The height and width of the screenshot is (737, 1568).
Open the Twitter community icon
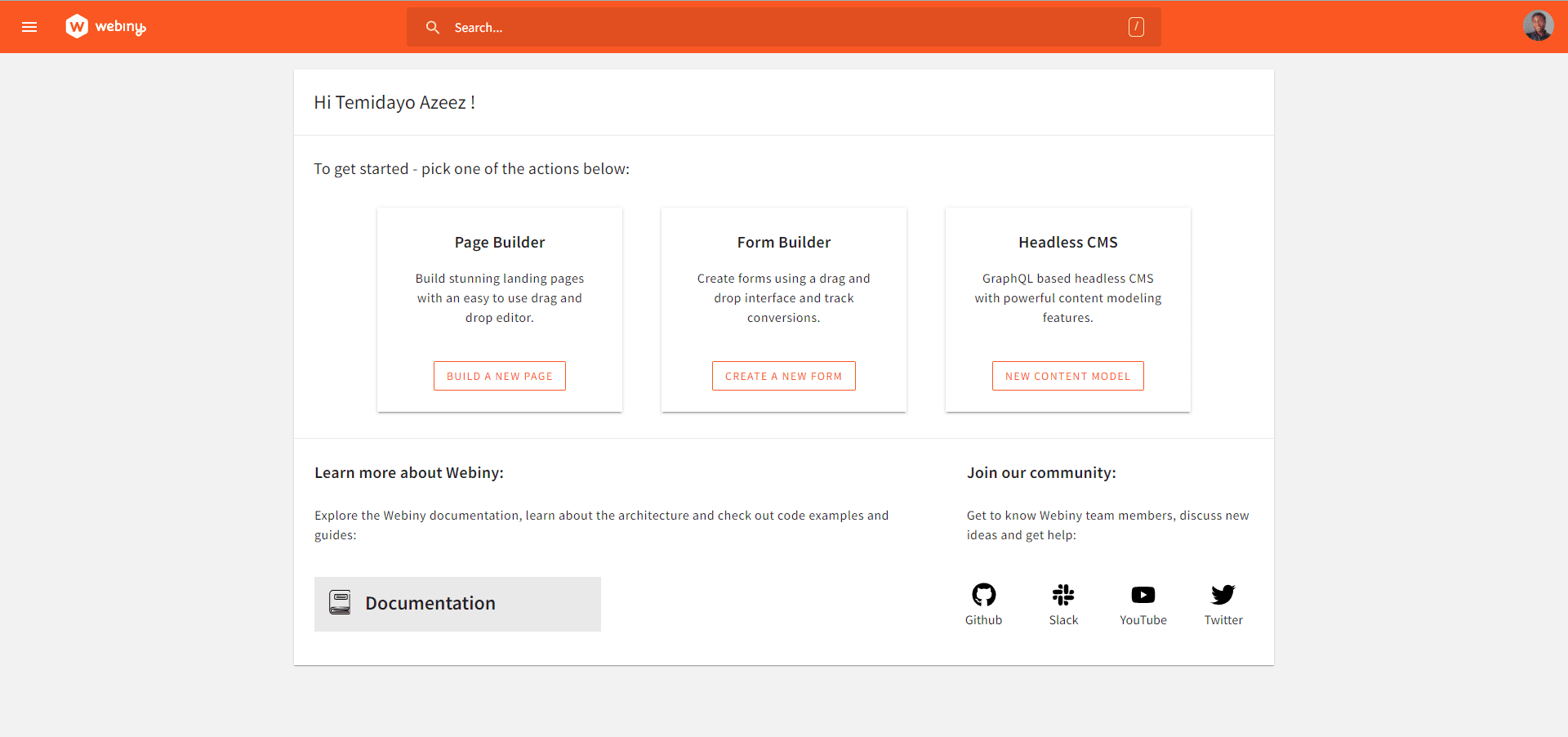(x=1223, y=595)
